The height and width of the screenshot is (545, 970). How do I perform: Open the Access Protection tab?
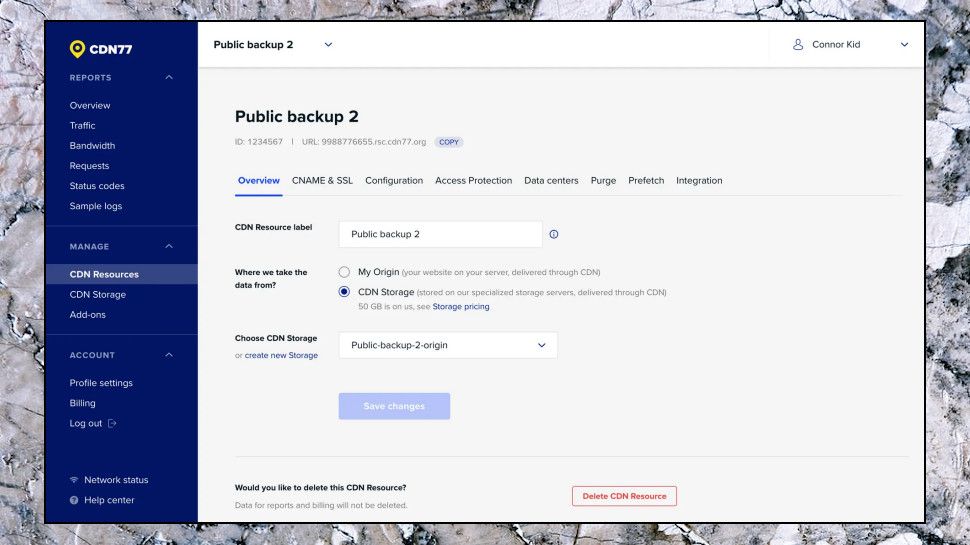[473, 181]
